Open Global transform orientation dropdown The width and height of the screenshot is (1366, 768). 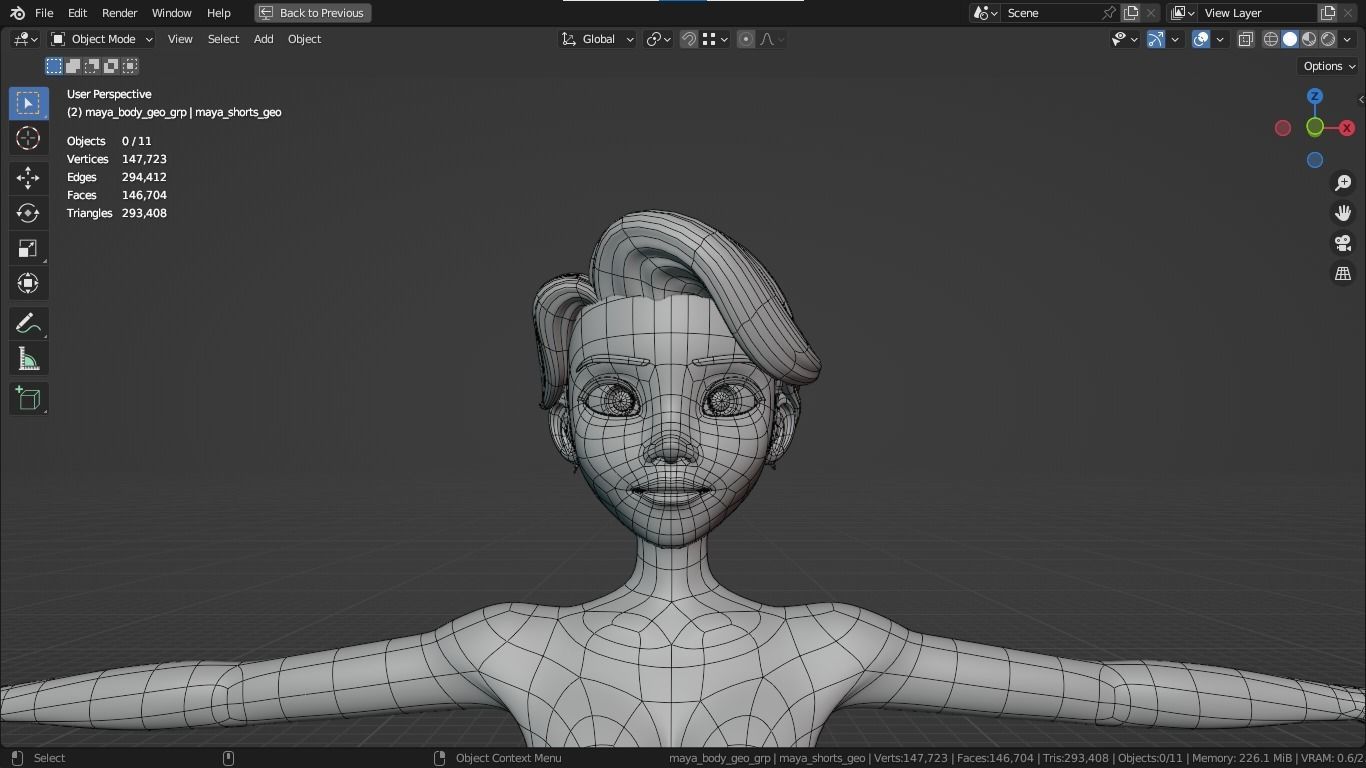tap(597, 39)
